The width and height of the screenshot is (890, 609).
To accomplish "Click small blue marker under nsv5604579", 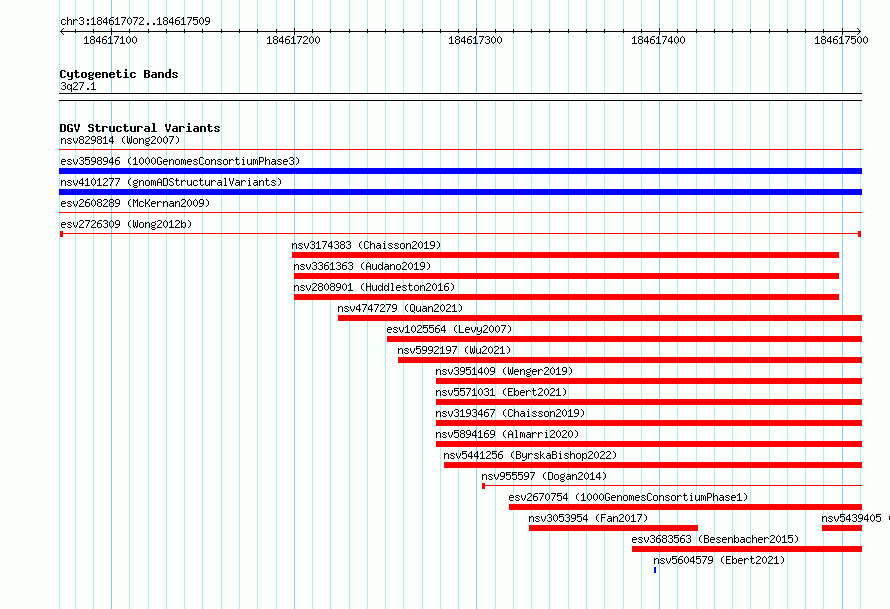I will pyautogui.click(x=655, y=570).
